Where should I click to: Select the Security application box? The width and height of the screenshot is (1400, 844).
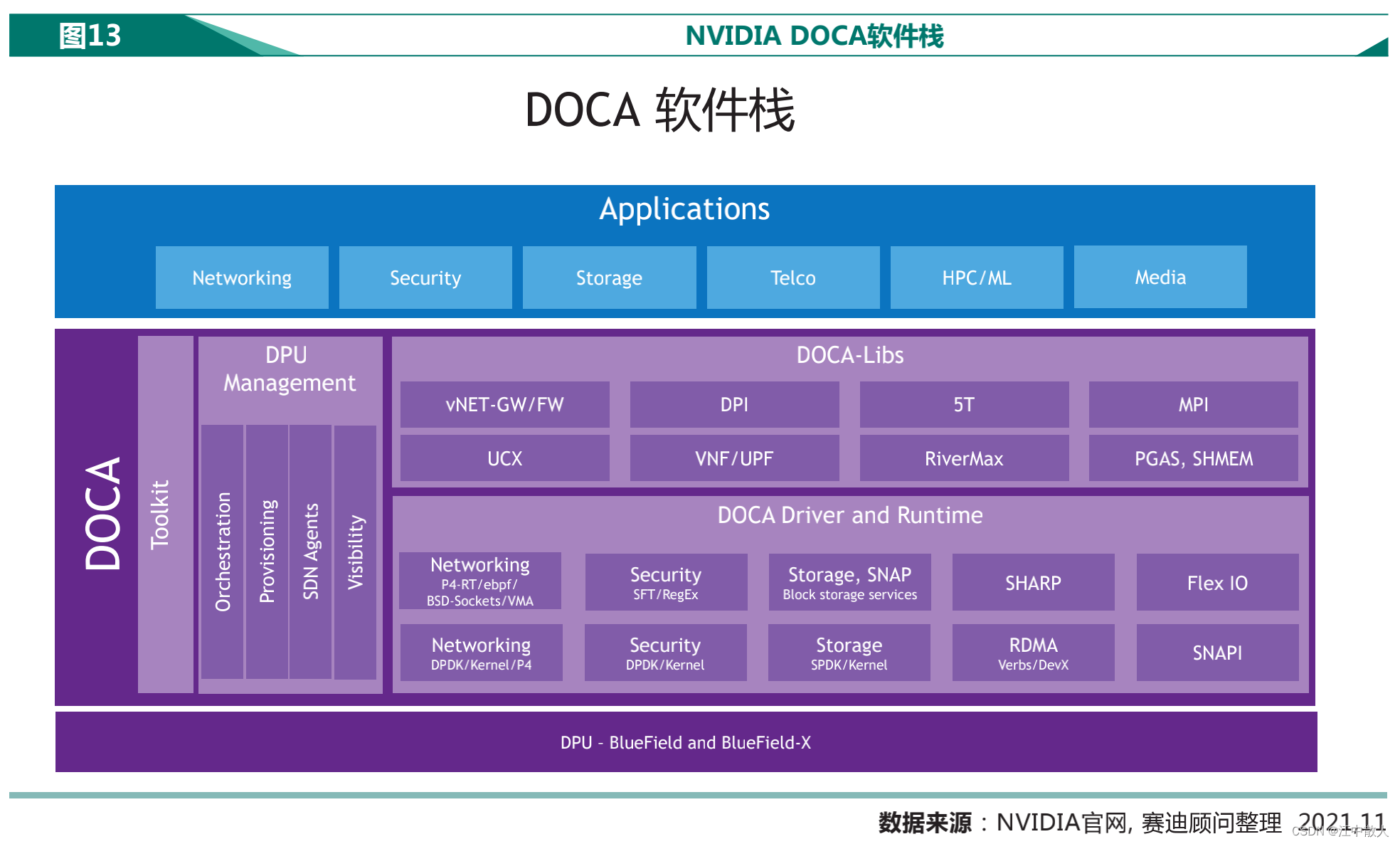(x=425, y=278)
